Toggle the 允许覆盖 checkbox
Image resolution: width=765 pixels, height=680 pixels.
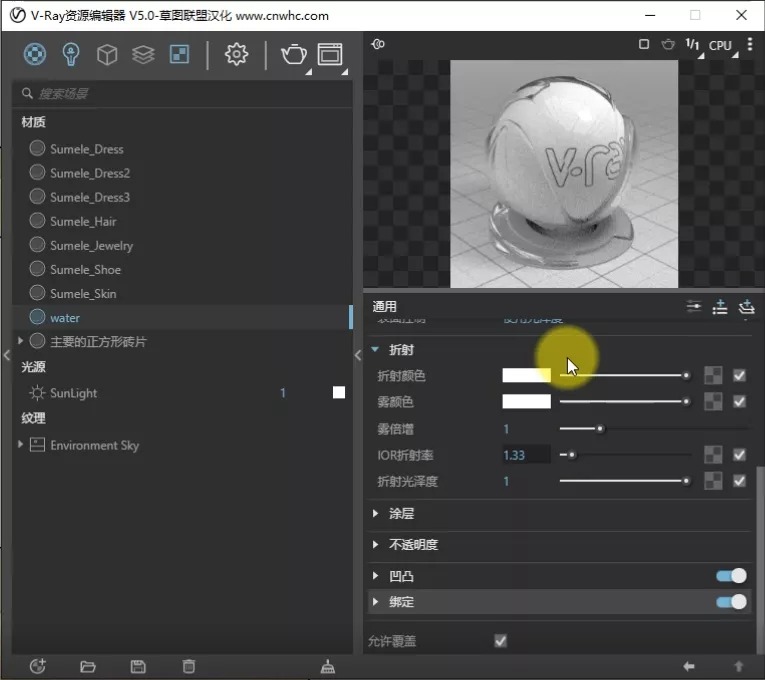coord(501,640)
